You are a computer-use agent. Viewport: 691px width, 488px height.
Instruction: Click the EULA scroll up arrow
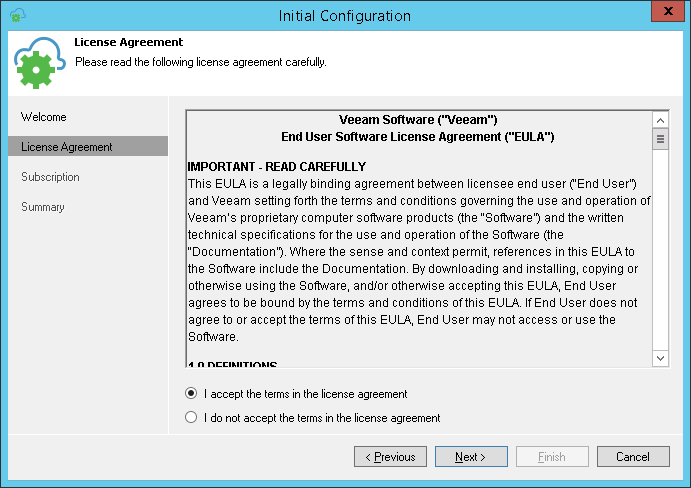click(660, 120)
